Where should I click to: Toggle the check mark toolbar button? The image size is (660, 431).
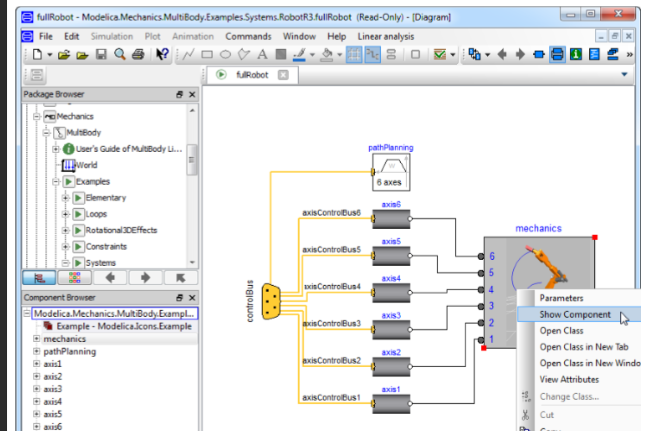441,55
